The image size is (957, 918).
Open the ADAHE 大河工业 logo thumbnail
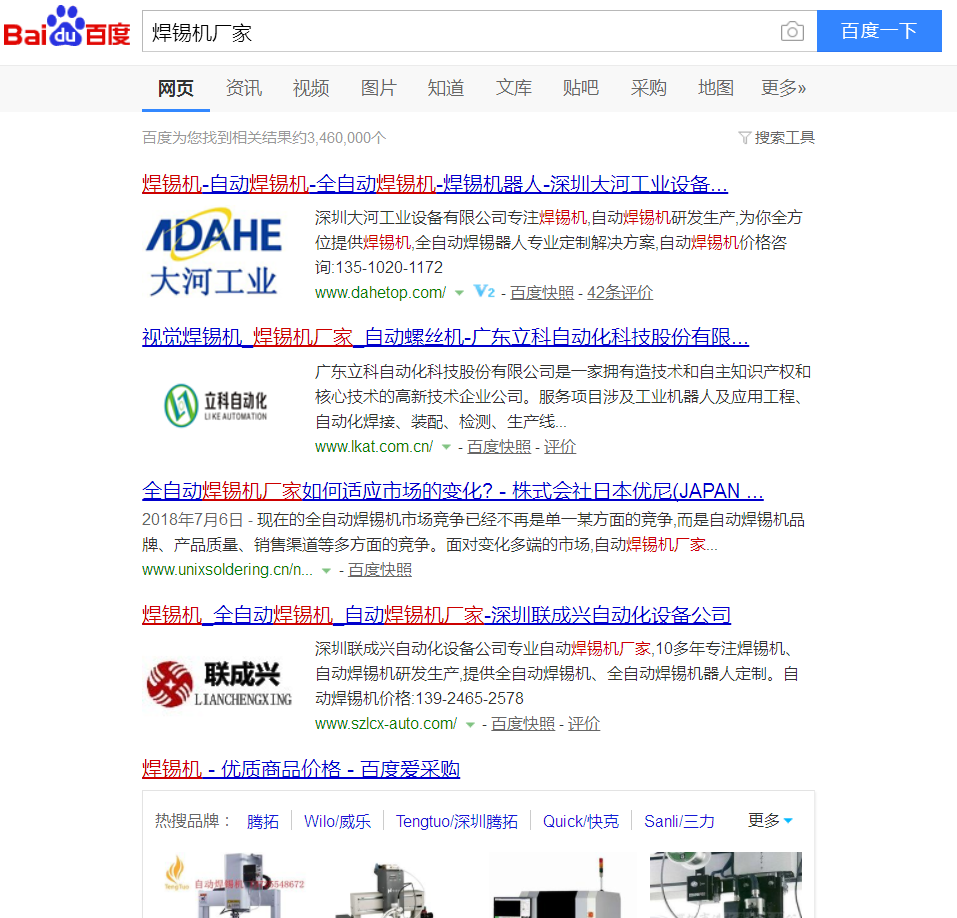(214, 253)
